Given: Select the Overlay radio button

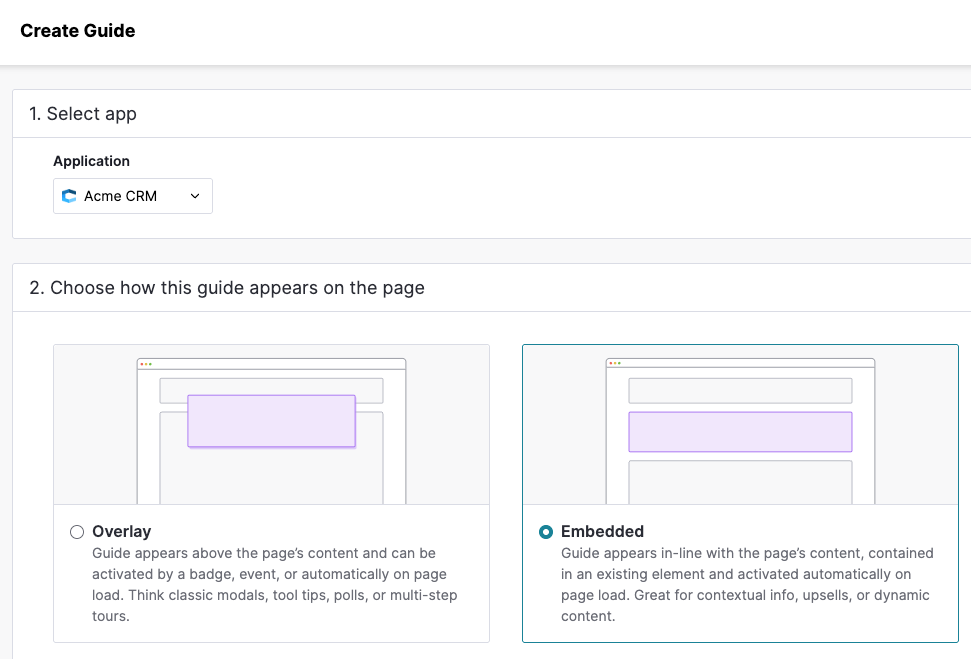Looking at the screenshot, I should (x=77, y=532).
